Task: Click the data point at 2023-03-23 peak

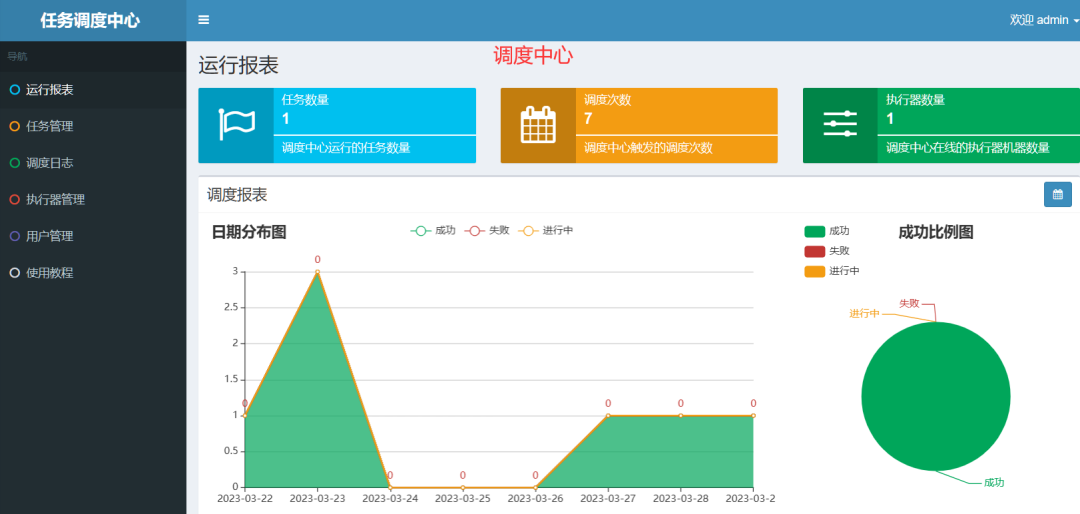Action: [x=318, y=271]
